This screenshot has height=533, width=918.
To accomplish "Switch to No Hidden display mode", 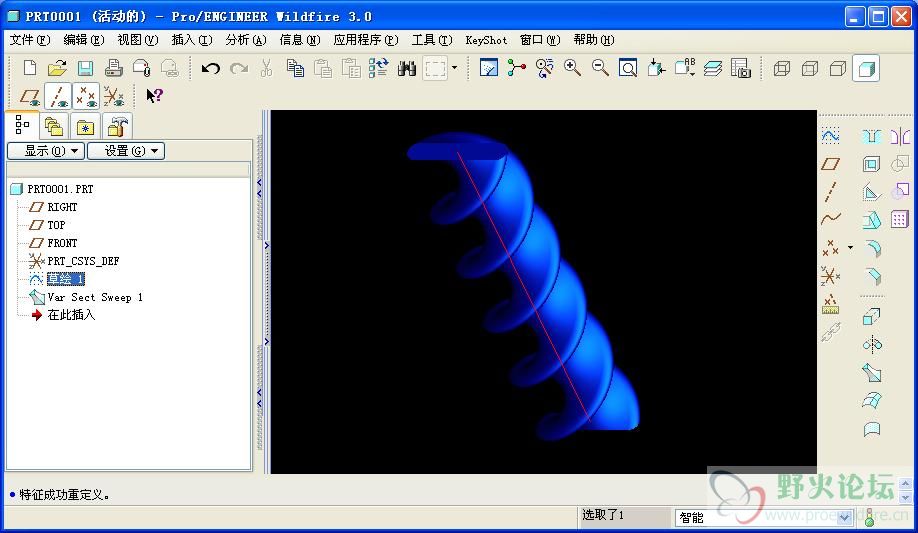I will point(838,69).
